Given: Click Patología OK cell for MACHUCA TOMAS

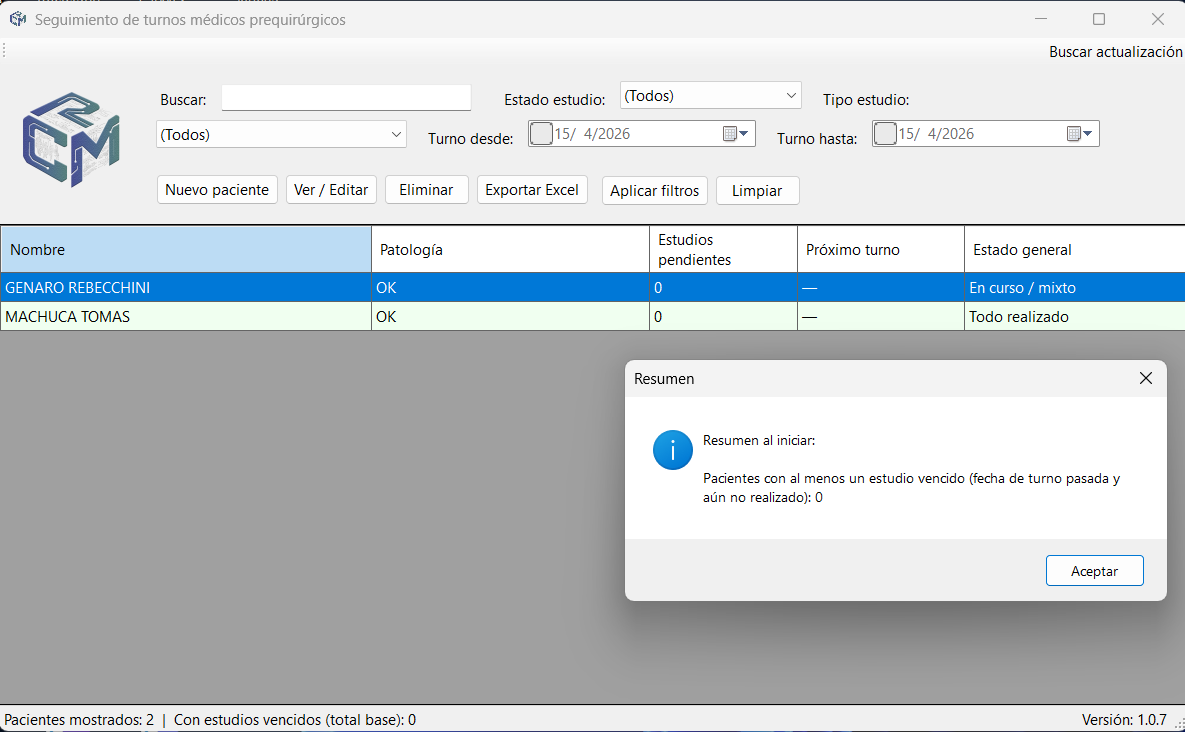Looking at the screenshot, I should click(x=510, y=317).
